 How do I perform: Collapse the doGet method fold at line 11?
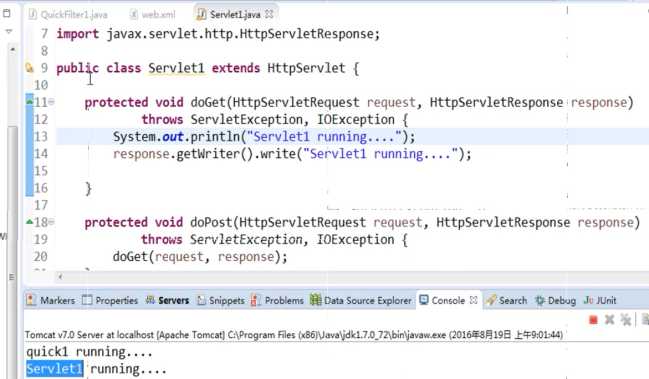(51, 101)
